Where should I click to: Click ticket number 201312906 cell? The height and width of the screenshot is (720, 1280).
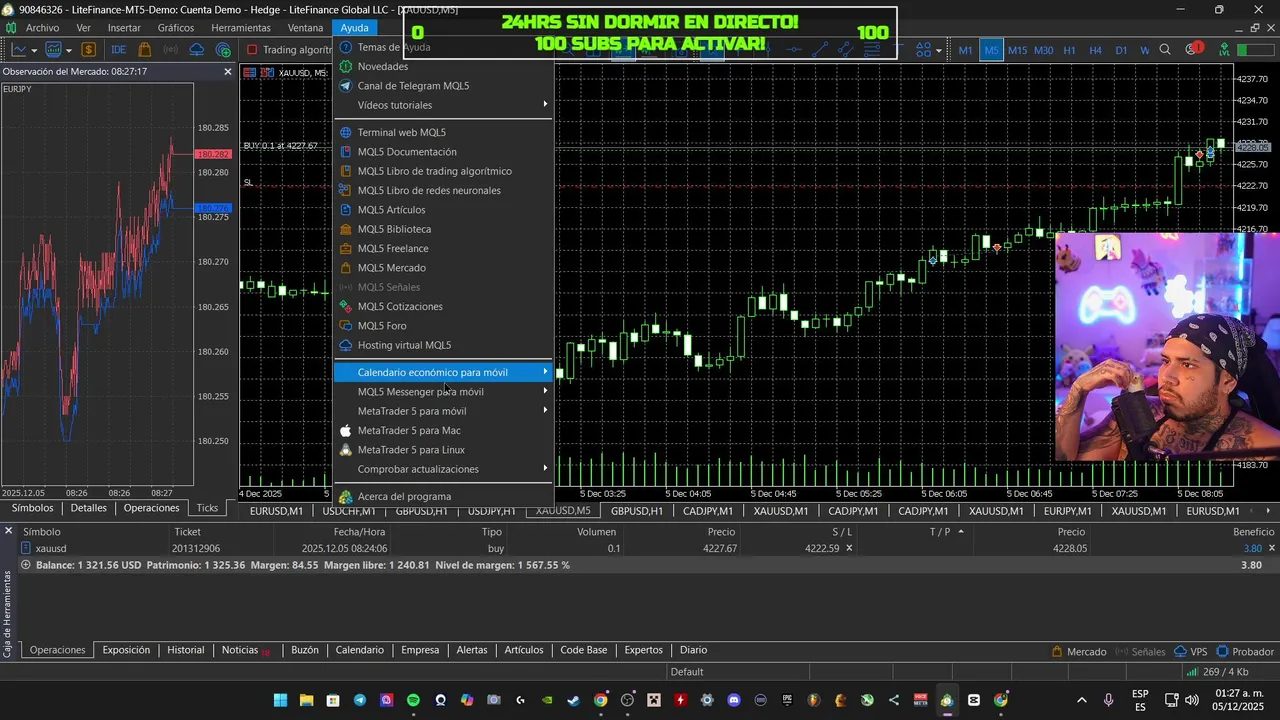196,548
